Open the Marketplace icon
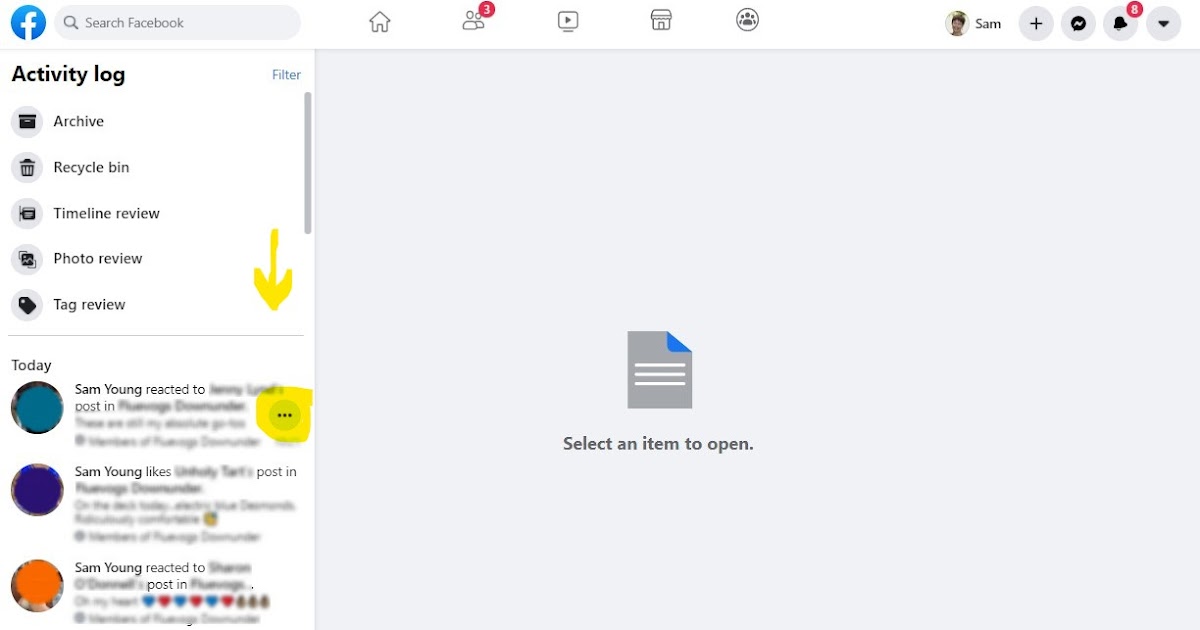The height and width of the screenshot is (630, 1200). [x=660, y=20]
